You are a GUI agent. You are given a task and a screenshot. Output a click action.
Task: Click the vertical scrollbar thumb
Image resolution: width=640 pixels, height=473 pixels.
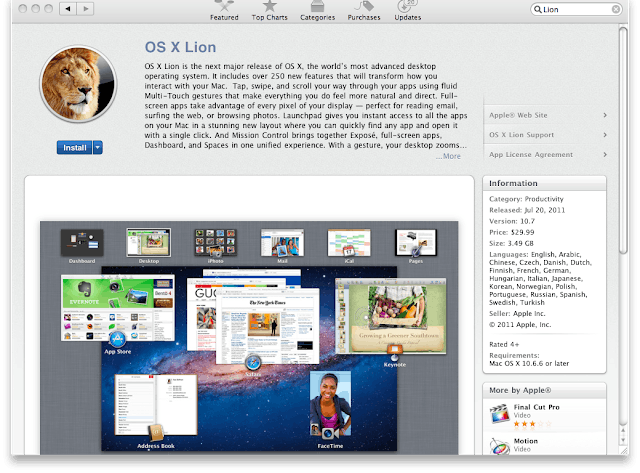(623, 140)
